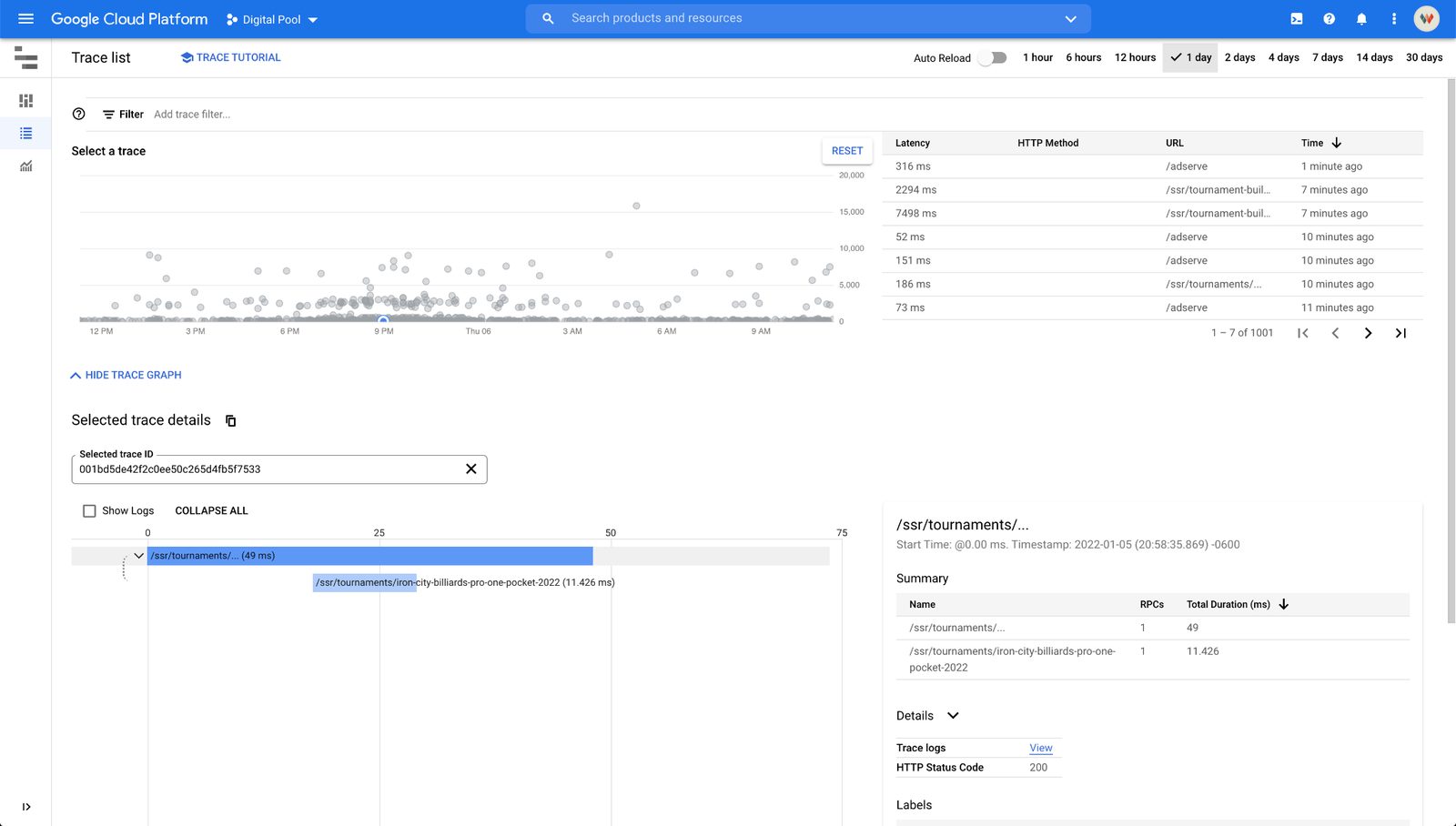Go to previous page of traces
1456x826 pixels.
point(1335,333)
